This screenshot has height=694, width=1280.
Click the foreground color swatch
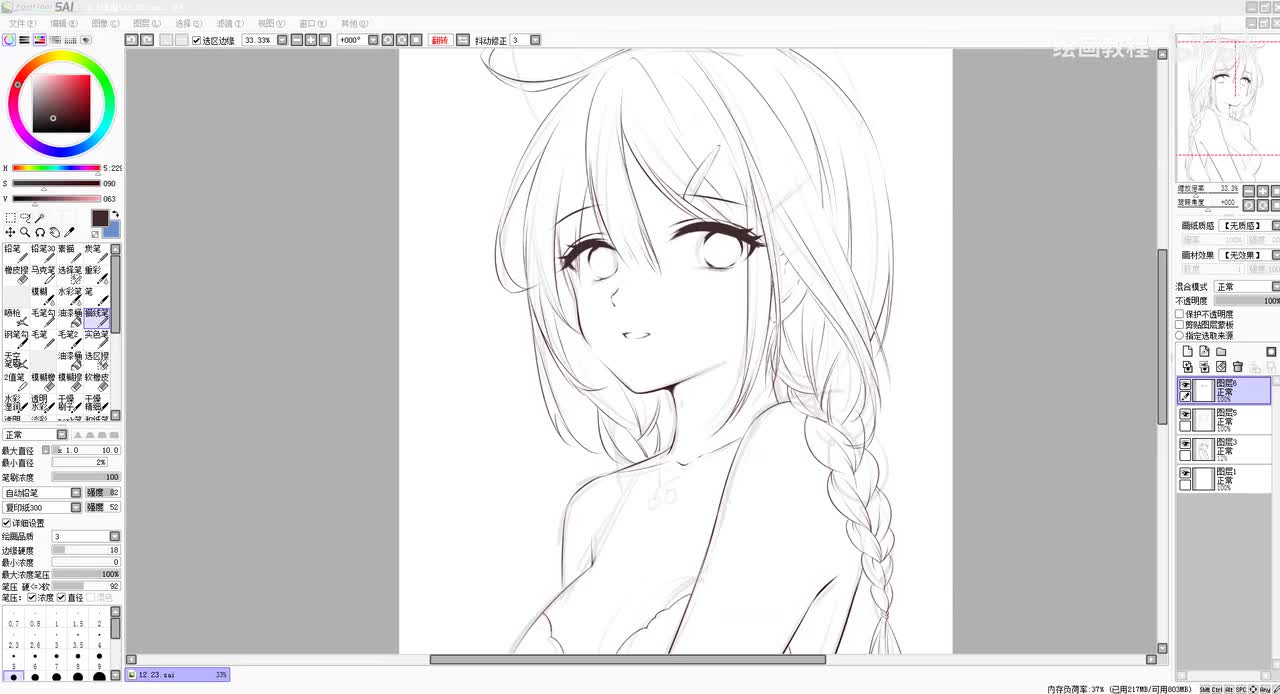tap(100, 218)
